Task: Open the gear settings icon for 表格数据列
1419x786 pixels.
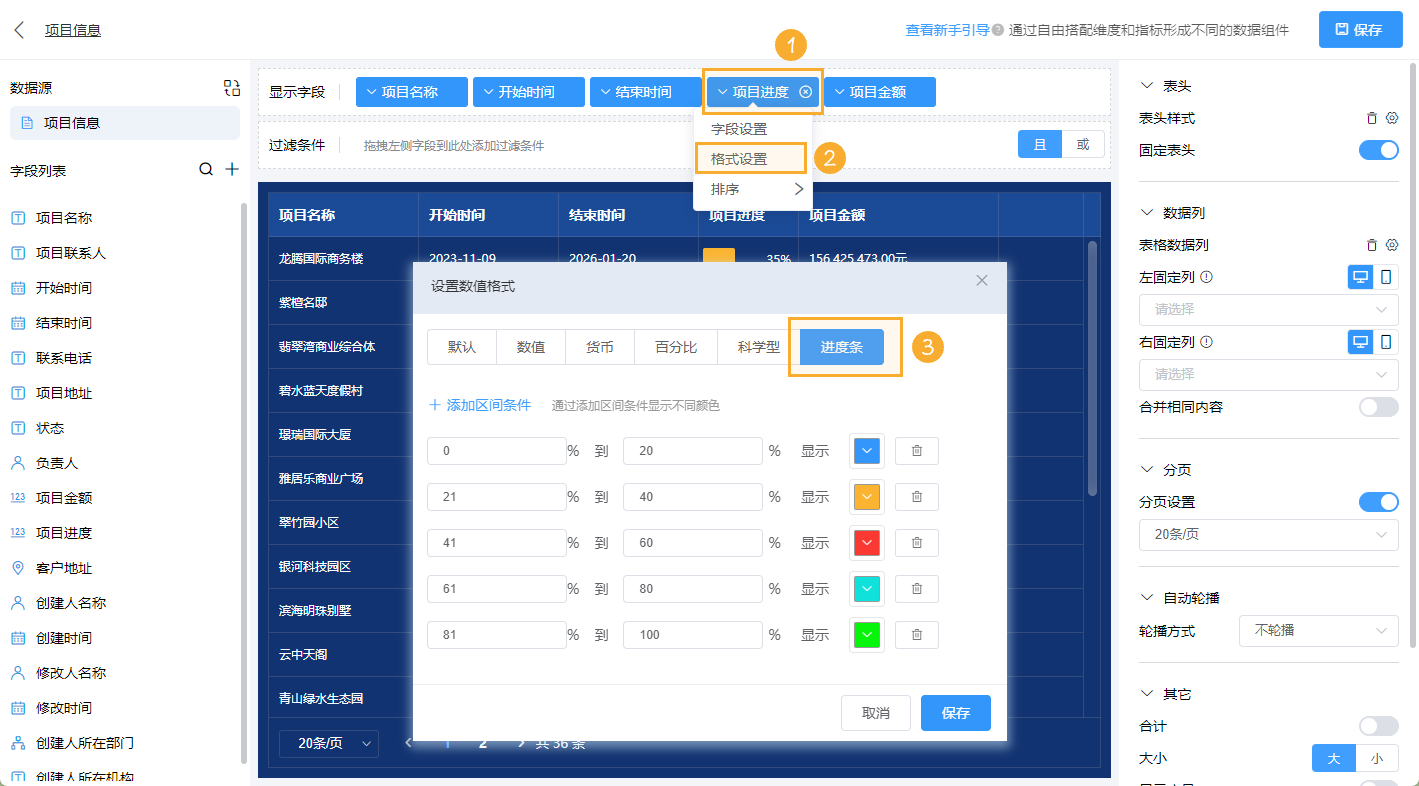Action: (1390, 247)
